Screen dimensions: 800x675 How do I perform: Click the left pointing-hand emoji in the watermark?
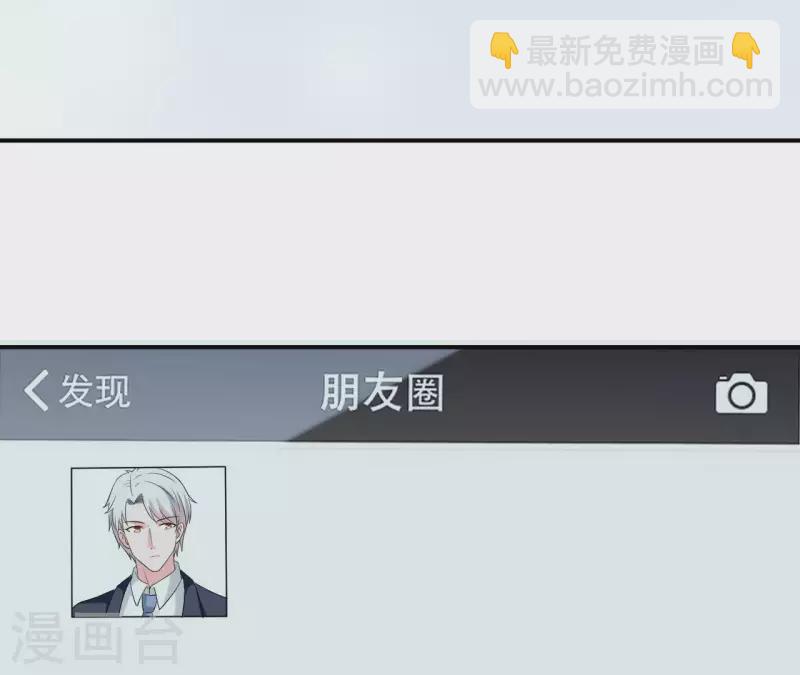(x=504, y=51)
